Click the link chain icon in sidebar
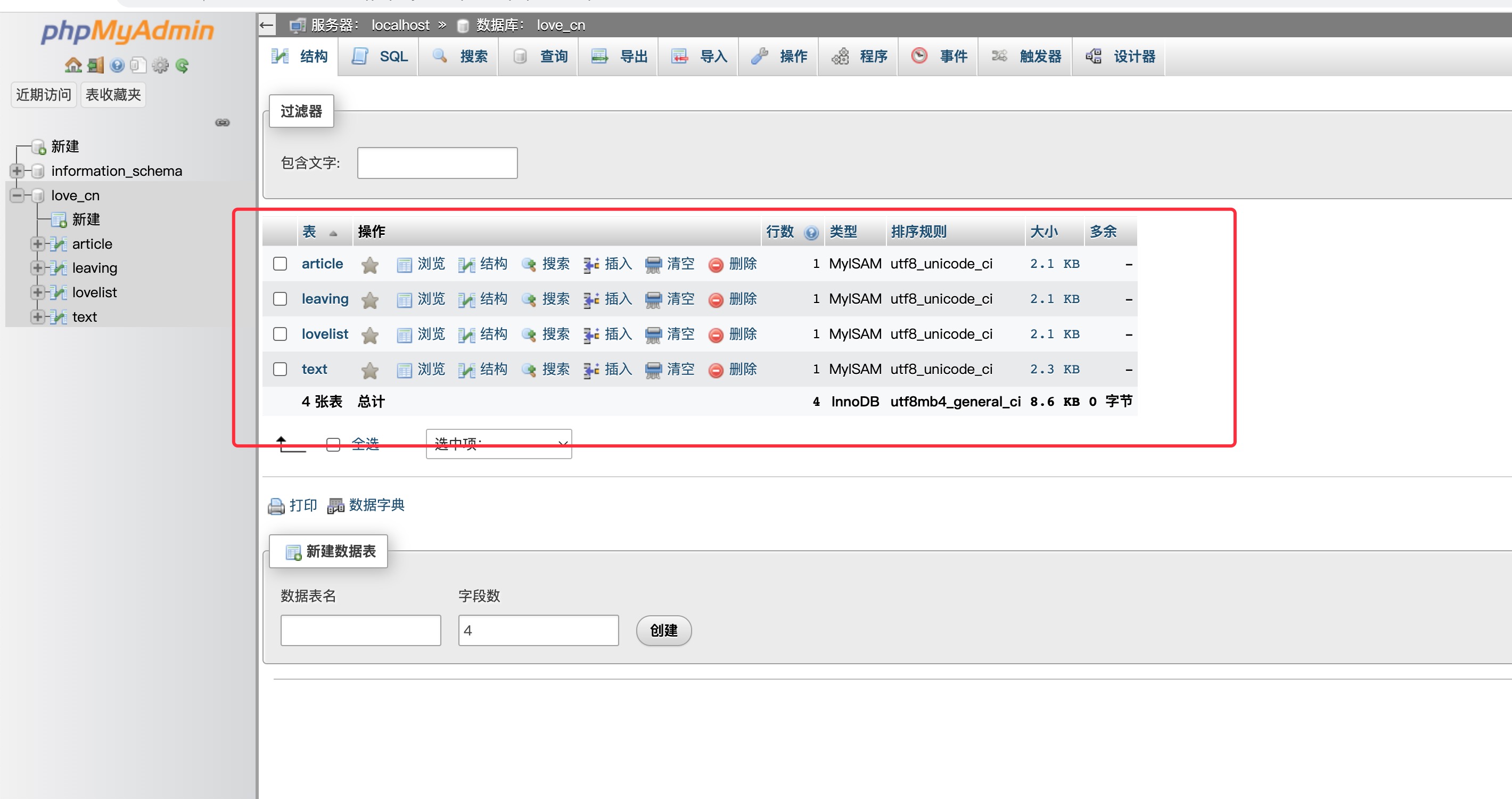The image size is (1512, 799). (223, 123)
